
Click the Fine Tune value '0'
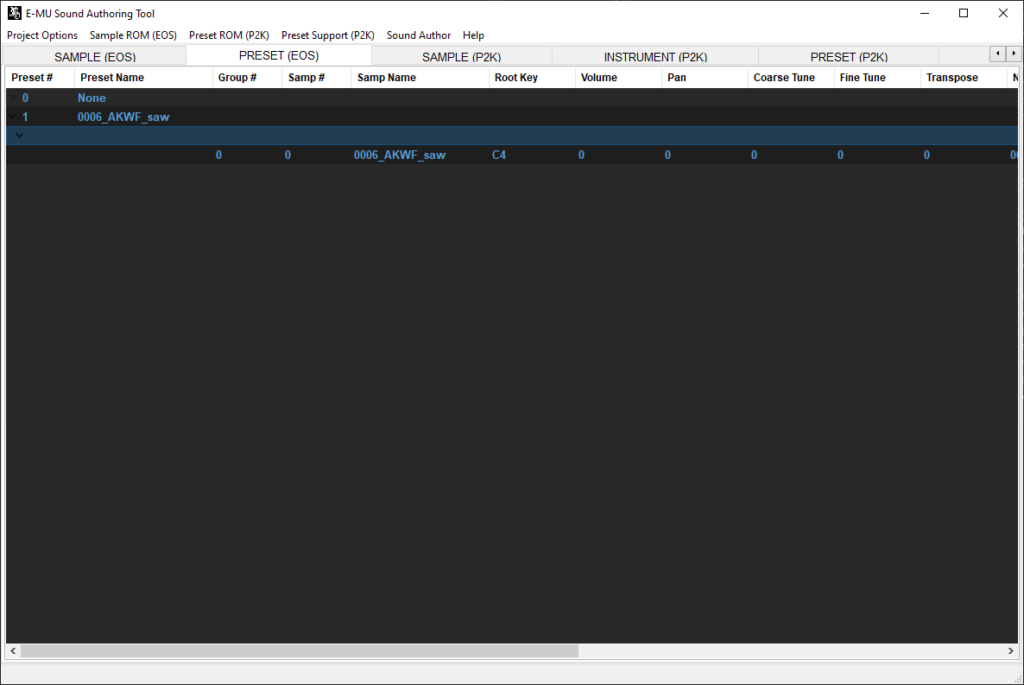coord(840,155)
